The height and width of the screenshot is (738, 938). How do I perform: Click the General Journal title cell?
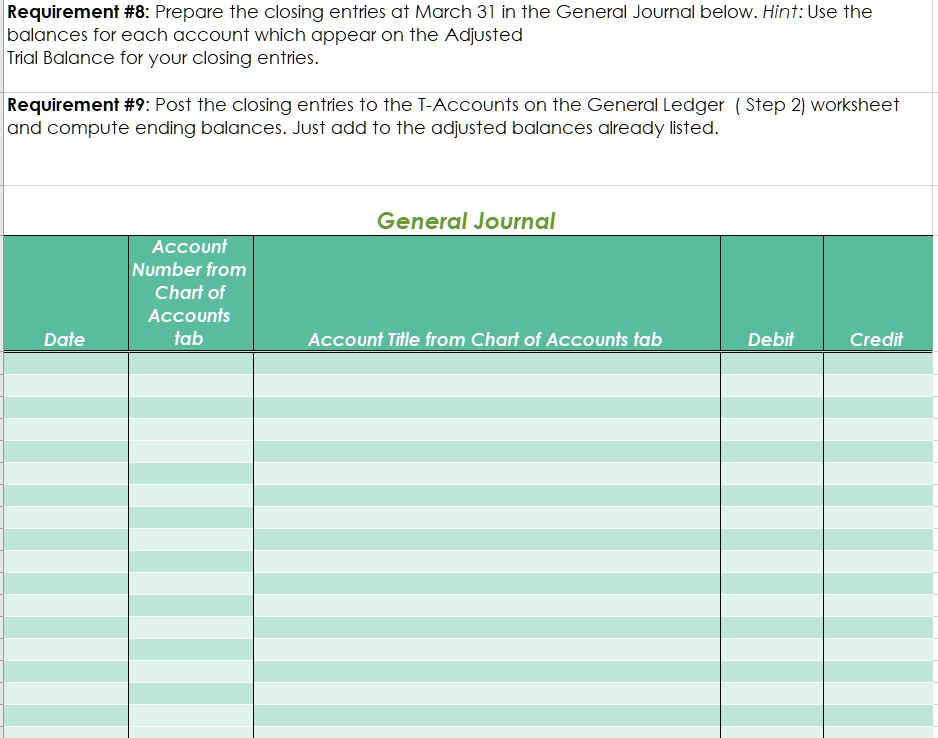click(x=468, y=221)
